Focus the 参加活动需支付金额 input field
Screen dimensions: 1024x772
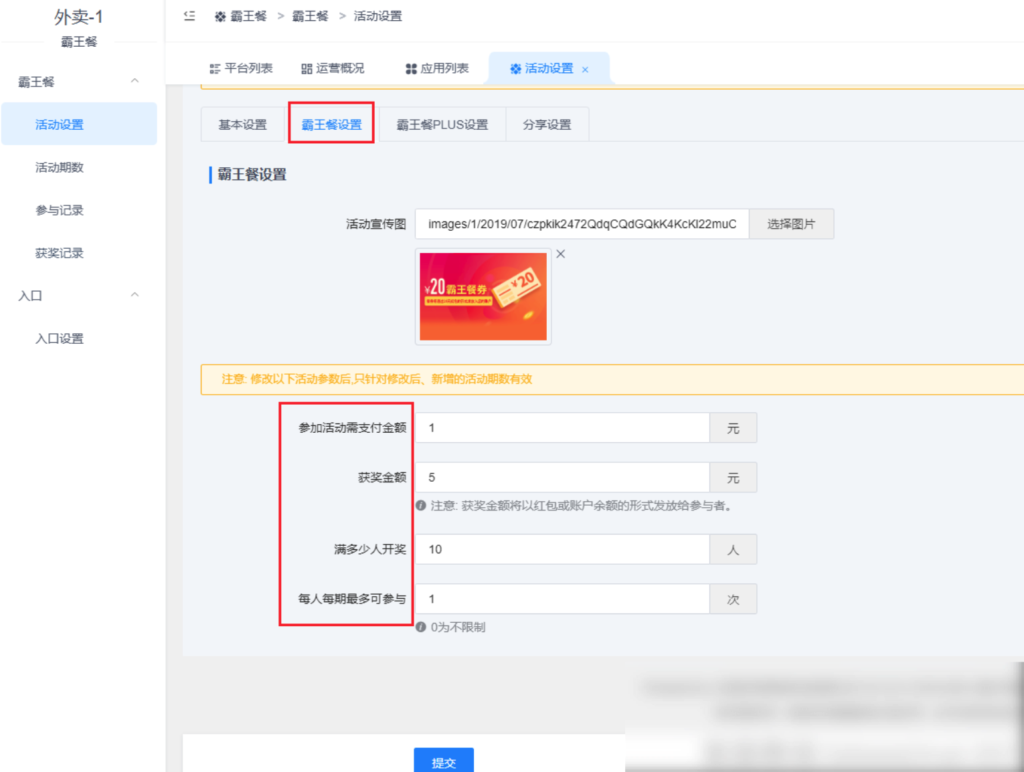[562, 428]
